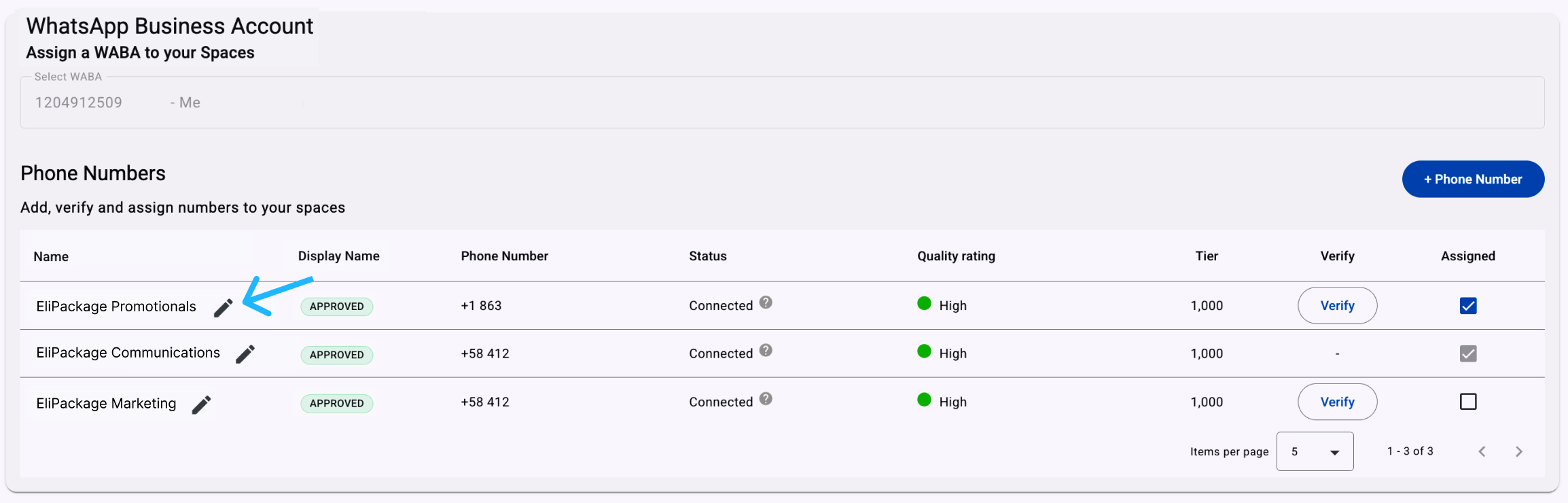
Task: Toggle Assigned checkbox for EliPackage Communications
Action: pos(1468,353)
